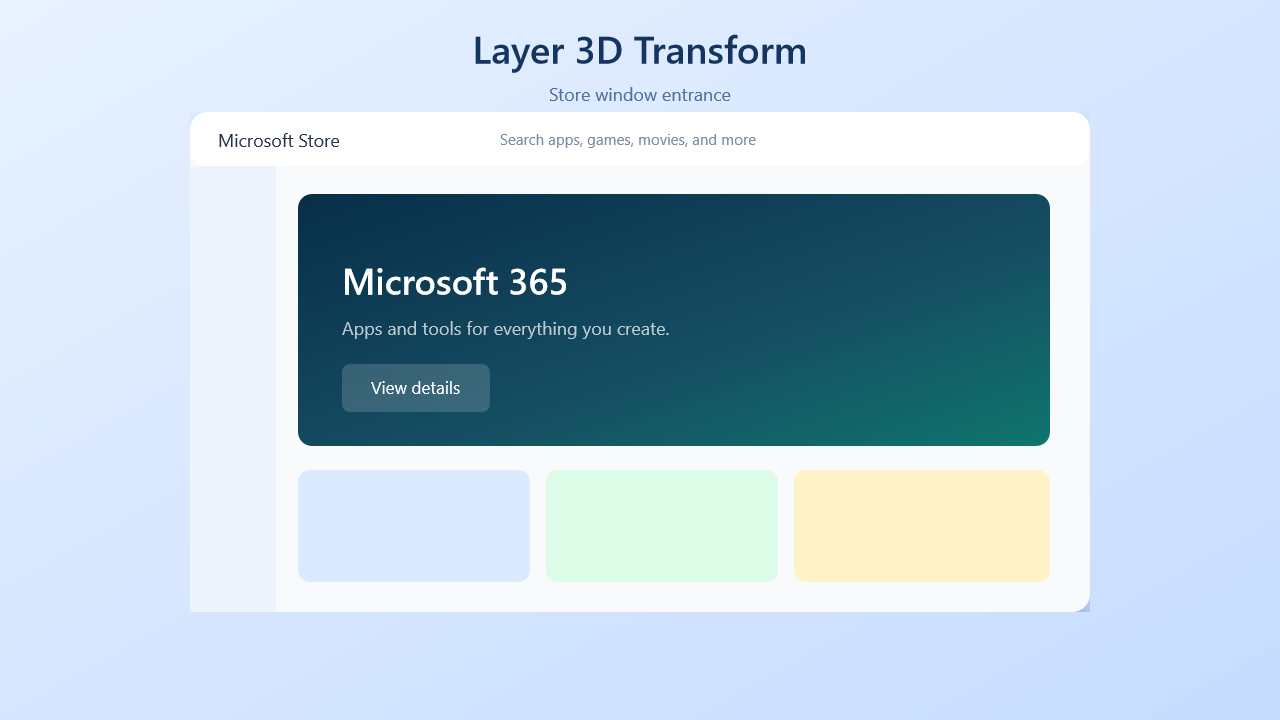The width and height of the screenshot is (1280, 720).
Task: Click the Layer 3D Transform page heading
Action: pyautogui.click(x=640, y=51)
